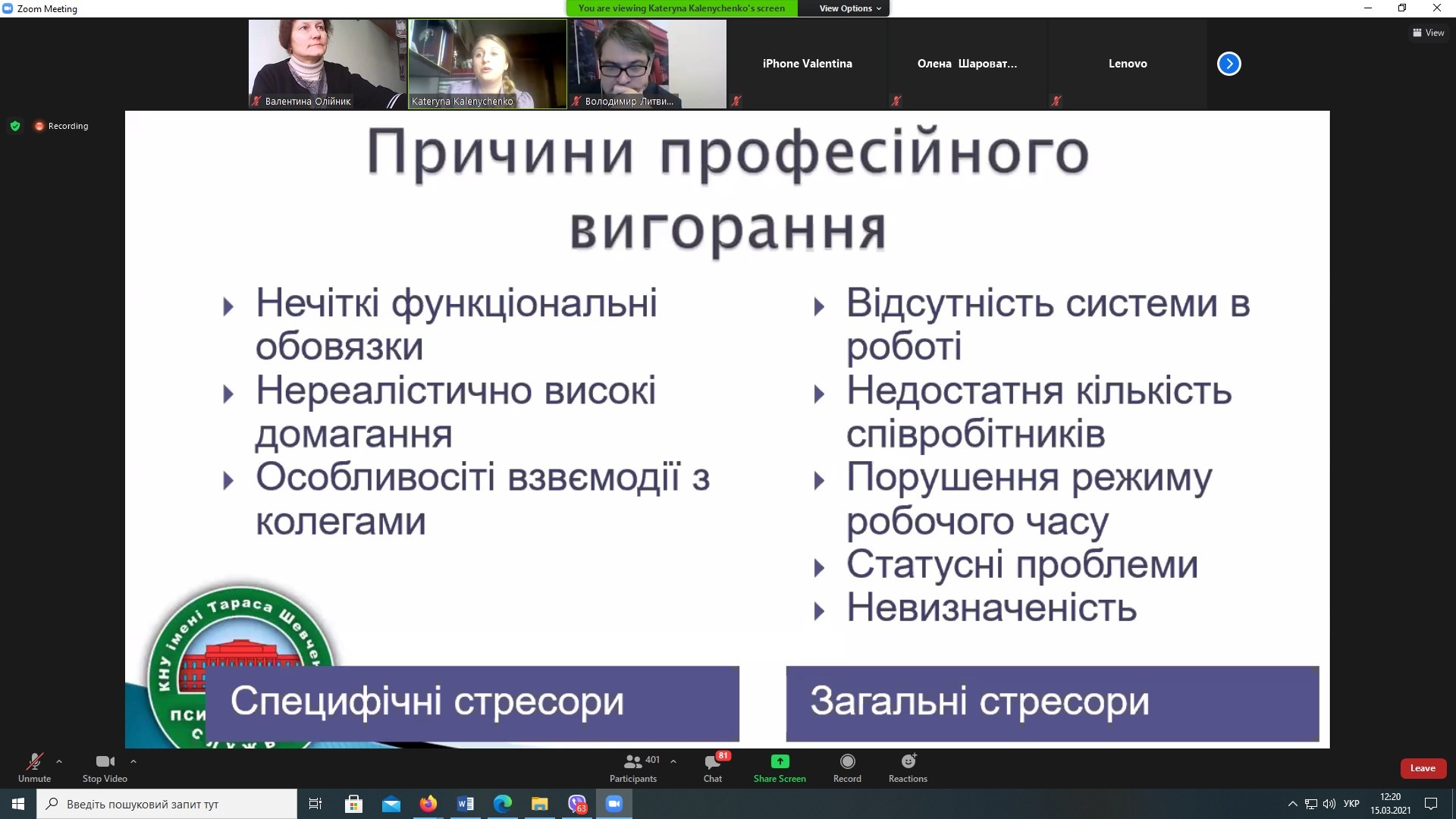Viewport: 1456px width, 819px height.
Task: Unmute the microphone
Action: (x=34, y=767)
